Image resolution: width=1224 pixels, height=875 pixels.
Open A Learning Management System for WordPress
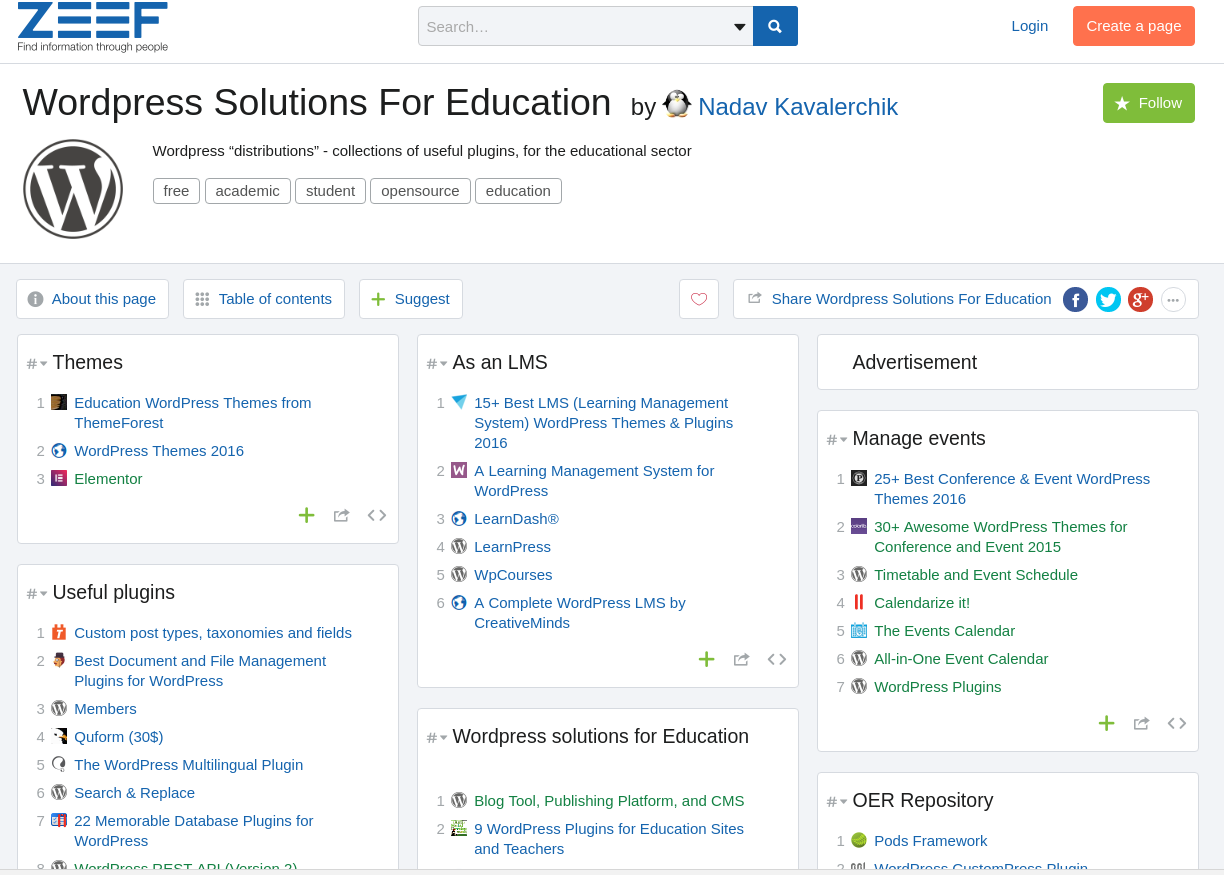point(594,481)
